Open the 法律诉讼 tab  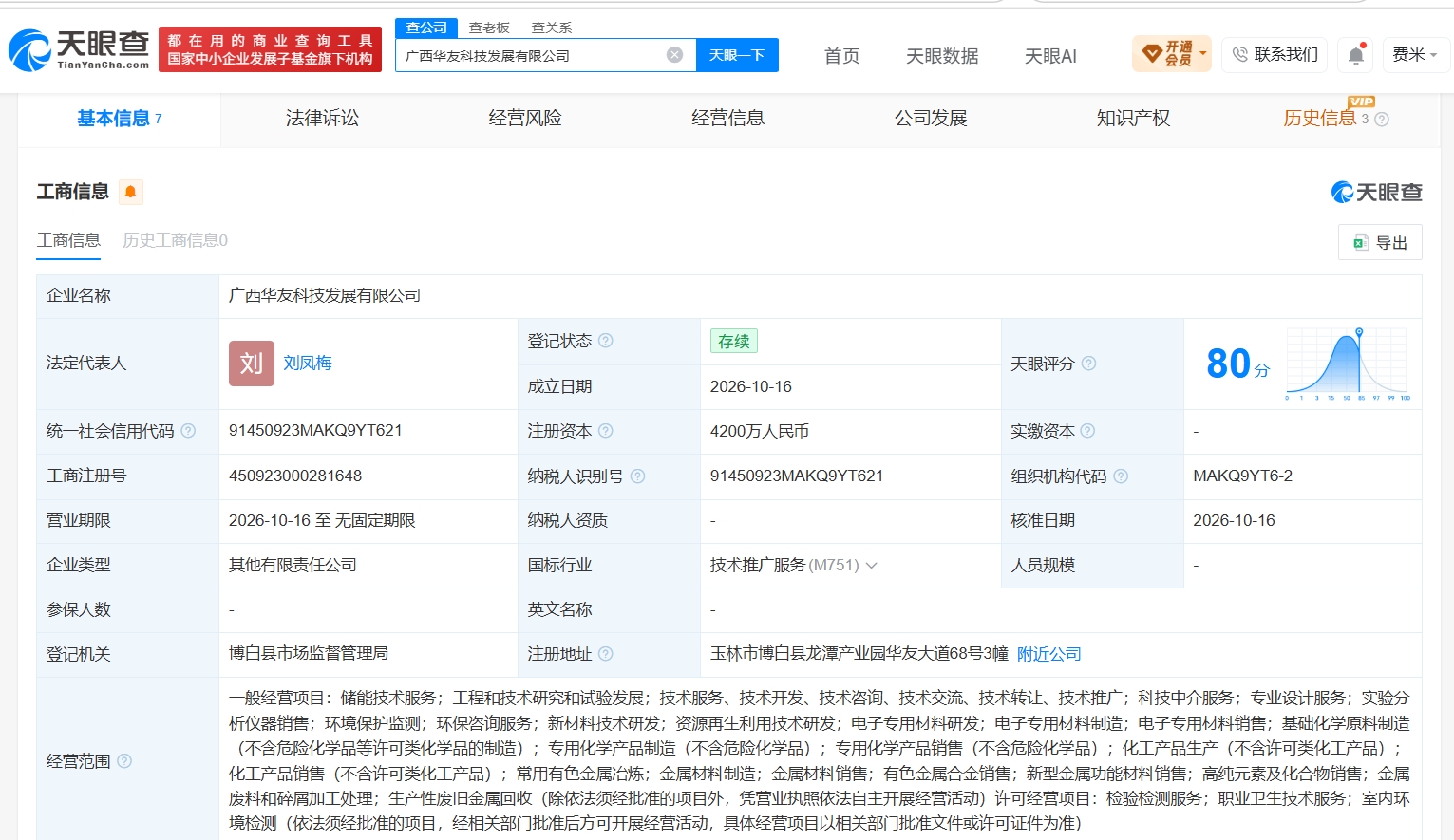click(323, 119)
